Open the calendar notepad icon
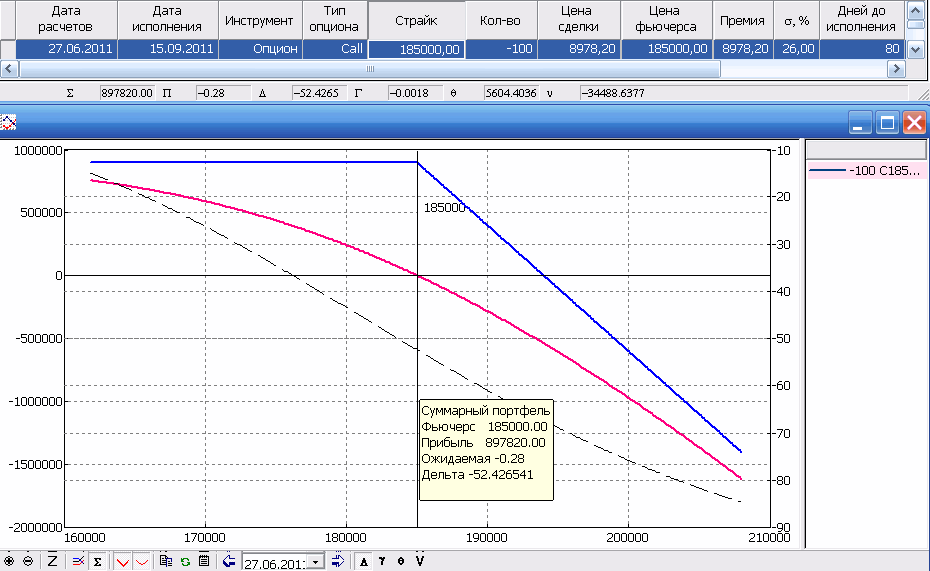 [203, 561]
